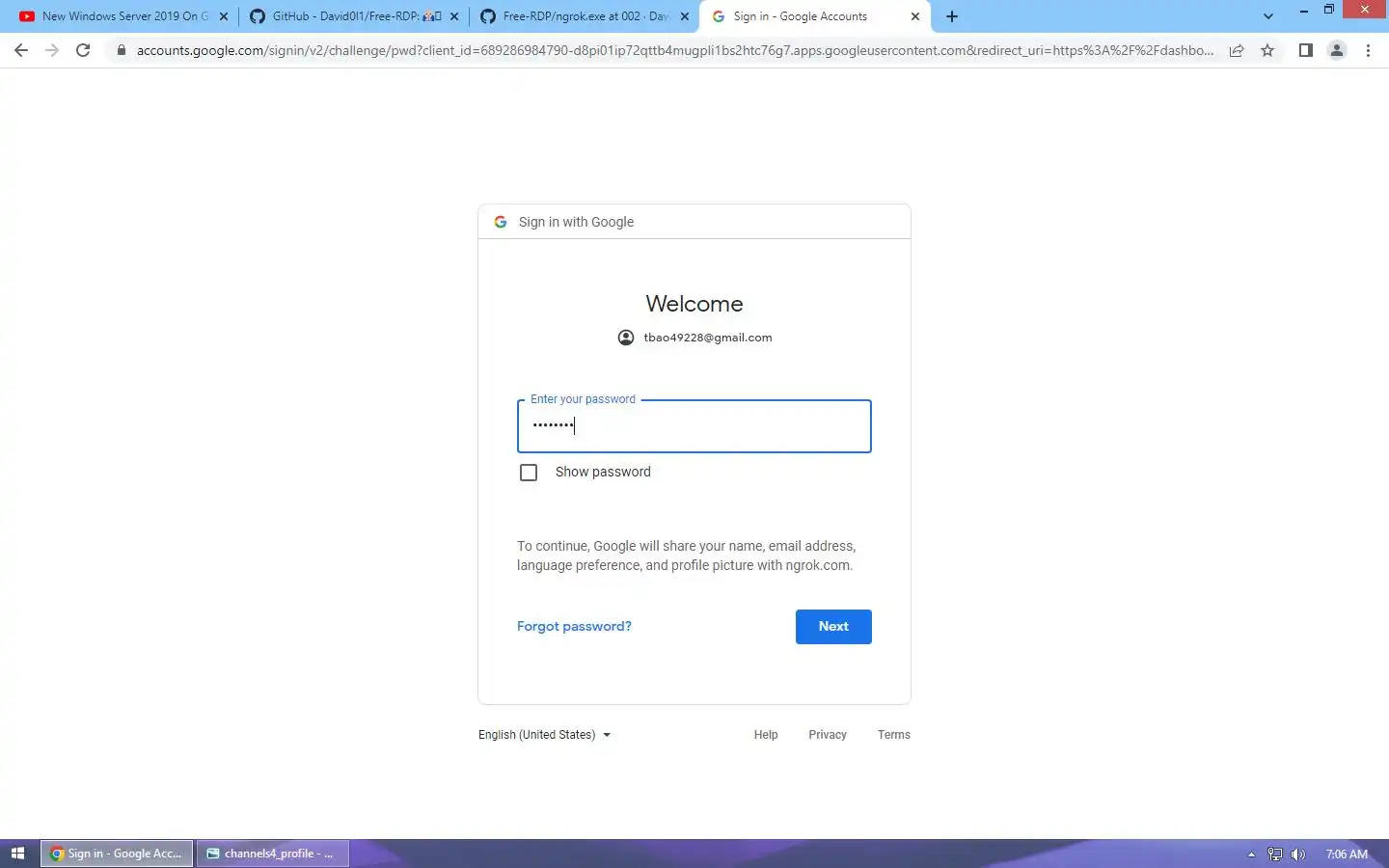
Task: Click the Show password label
Action: (603, 472)
